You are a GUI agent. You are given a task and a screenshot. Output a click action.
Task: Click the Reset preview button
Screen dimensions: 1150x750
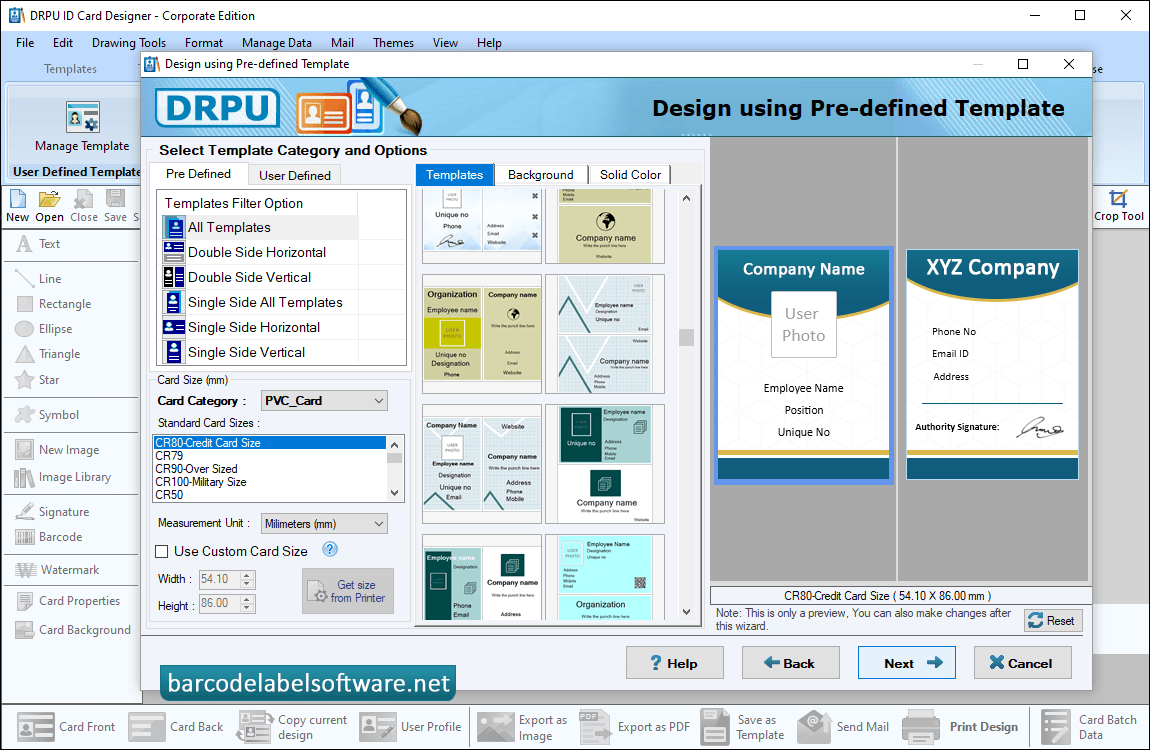click(1052, 621)
